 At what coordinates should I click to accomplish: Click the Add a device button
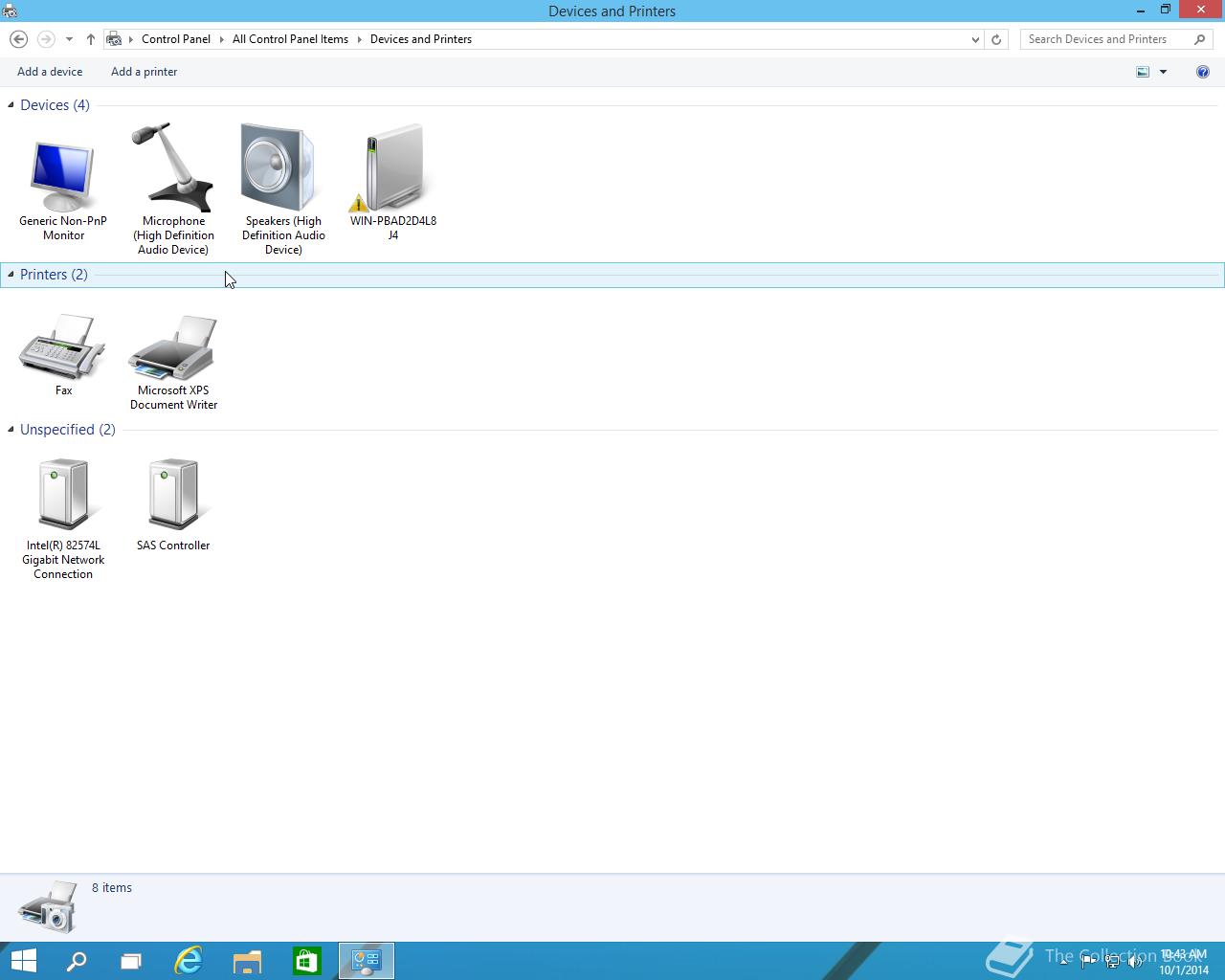coord(50,72)
